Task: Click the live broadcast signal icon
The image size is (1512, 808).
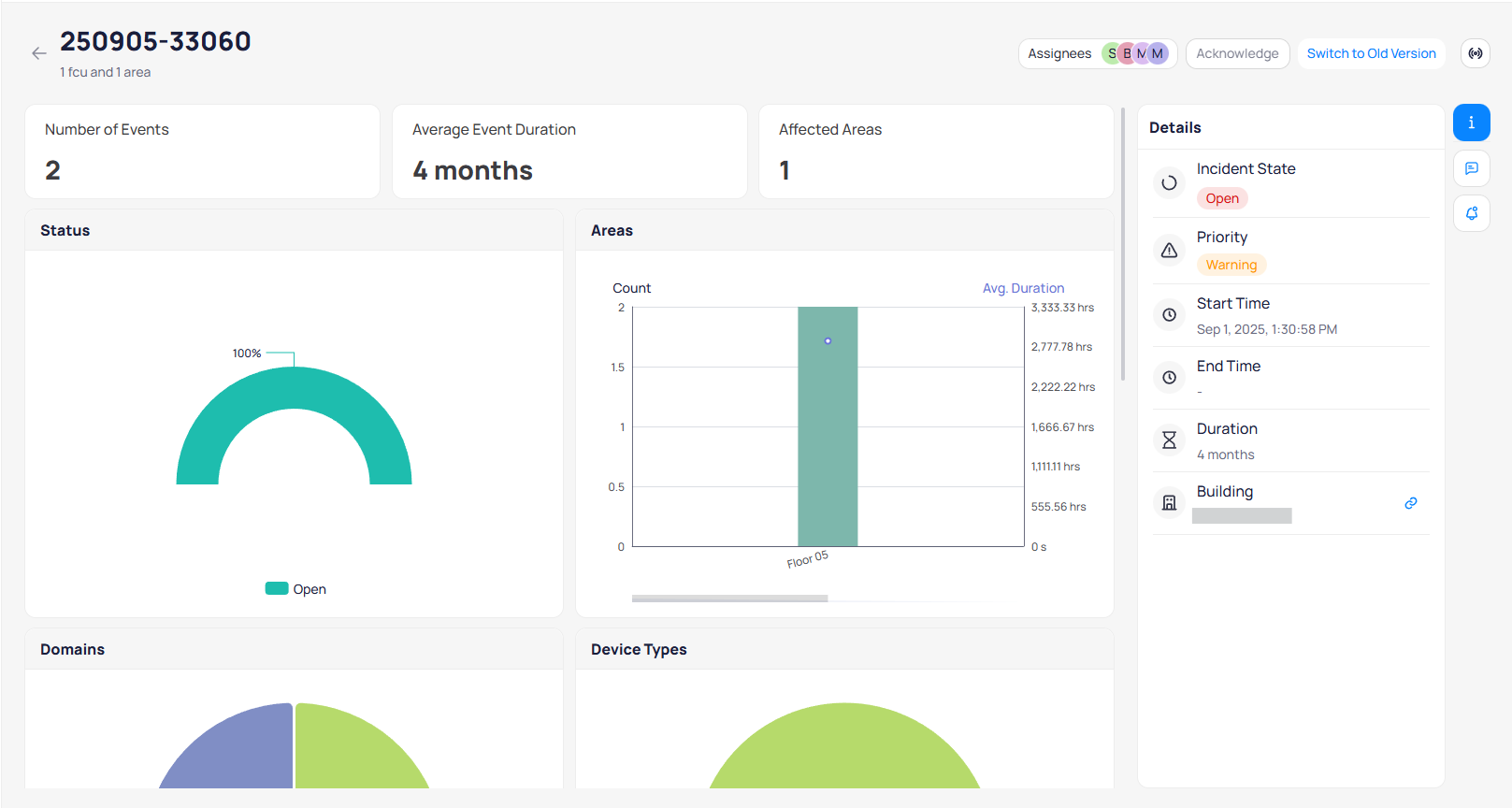Action: [1475, 53]
